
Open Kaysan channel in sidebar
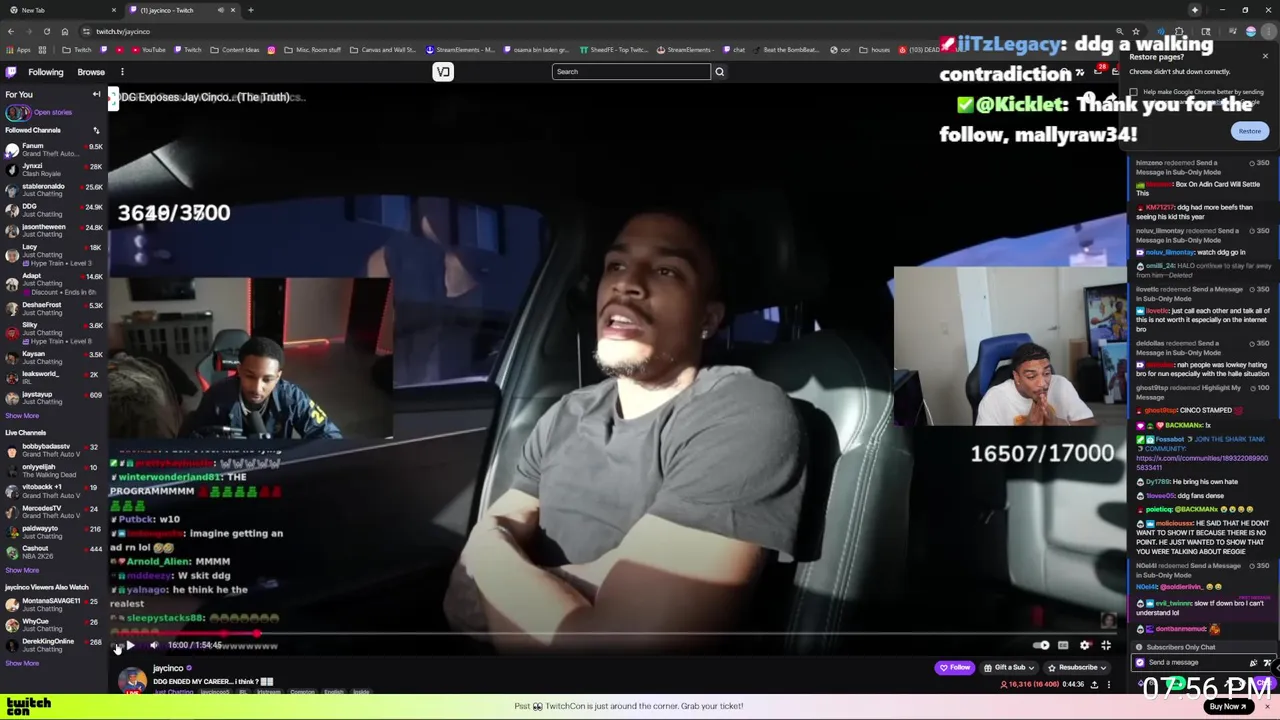pyautogui.click(x=54, y=357)
